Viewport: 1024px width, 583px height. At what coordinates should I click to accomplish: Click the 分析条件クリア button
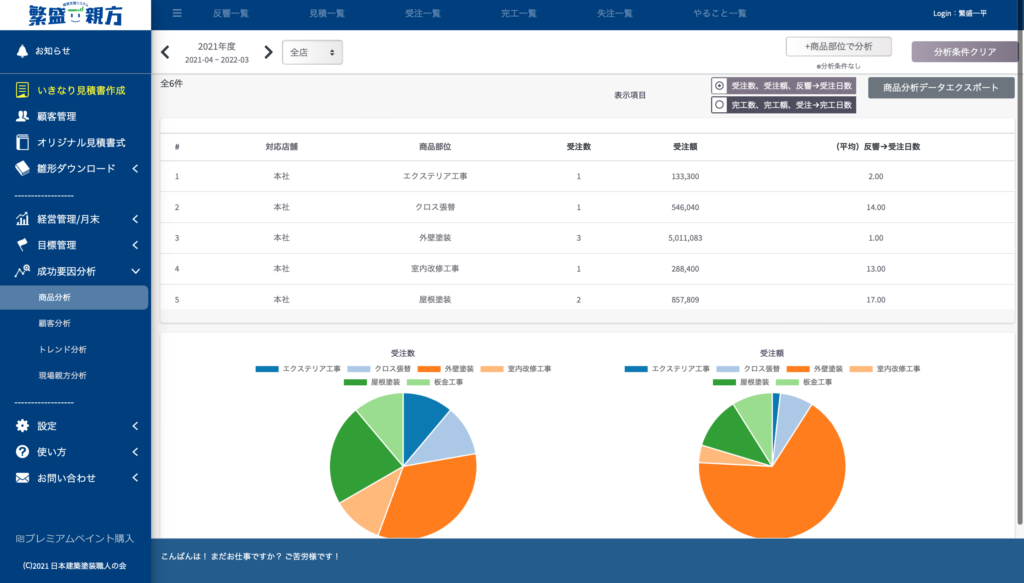[x=965, y=52]
